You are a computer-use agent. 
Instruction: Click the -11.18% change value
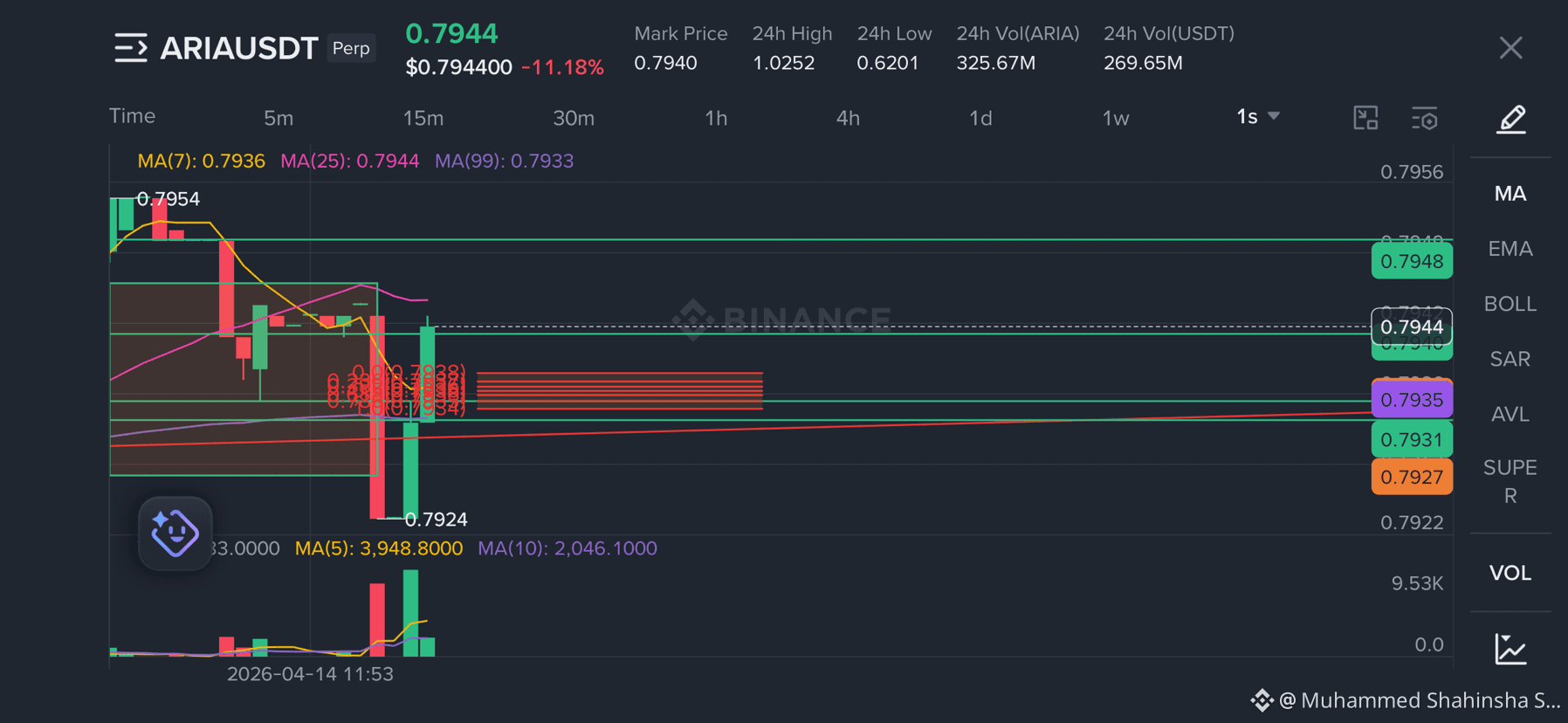pyautogui.click(x=562, y=67)
